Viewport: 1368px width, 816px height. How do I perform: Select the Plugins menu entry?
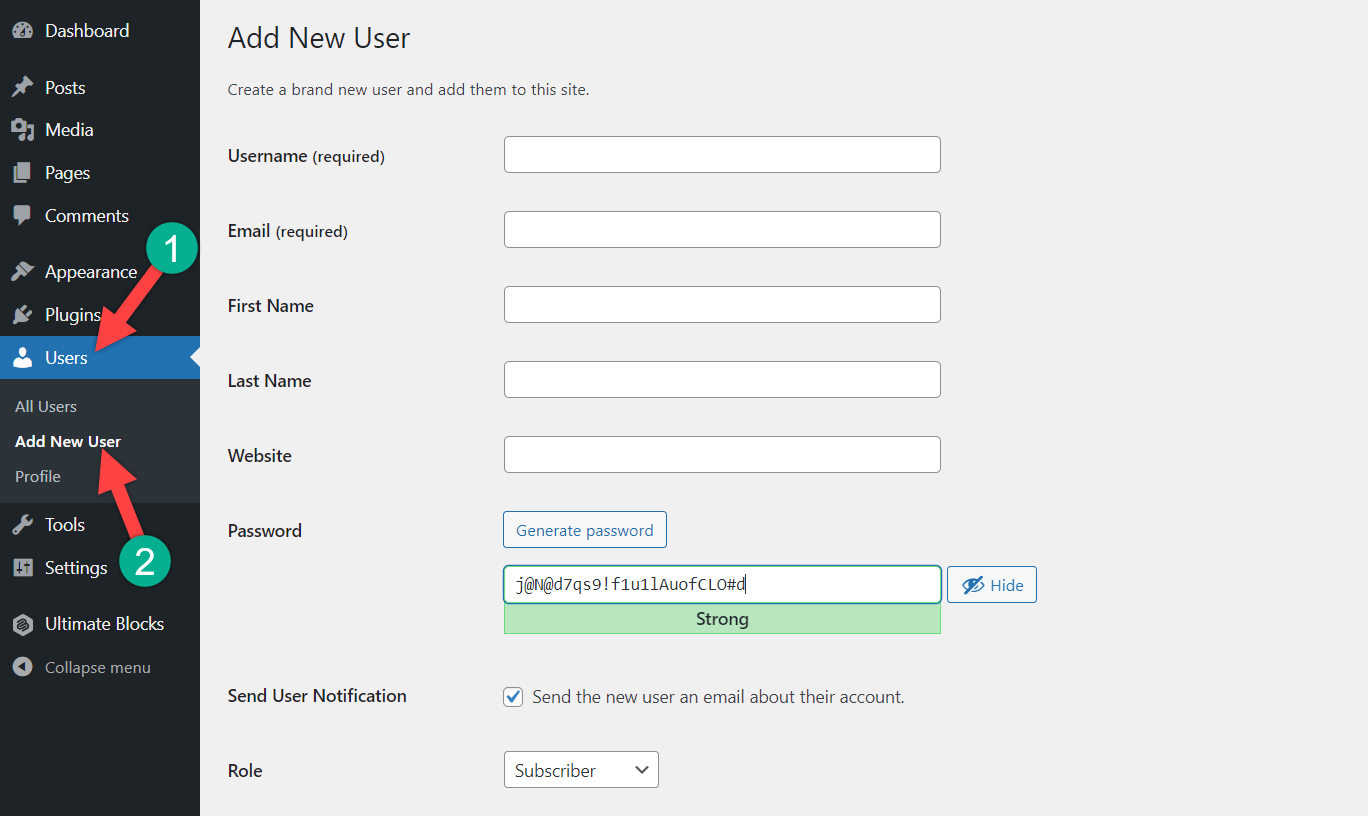[70, 315]
